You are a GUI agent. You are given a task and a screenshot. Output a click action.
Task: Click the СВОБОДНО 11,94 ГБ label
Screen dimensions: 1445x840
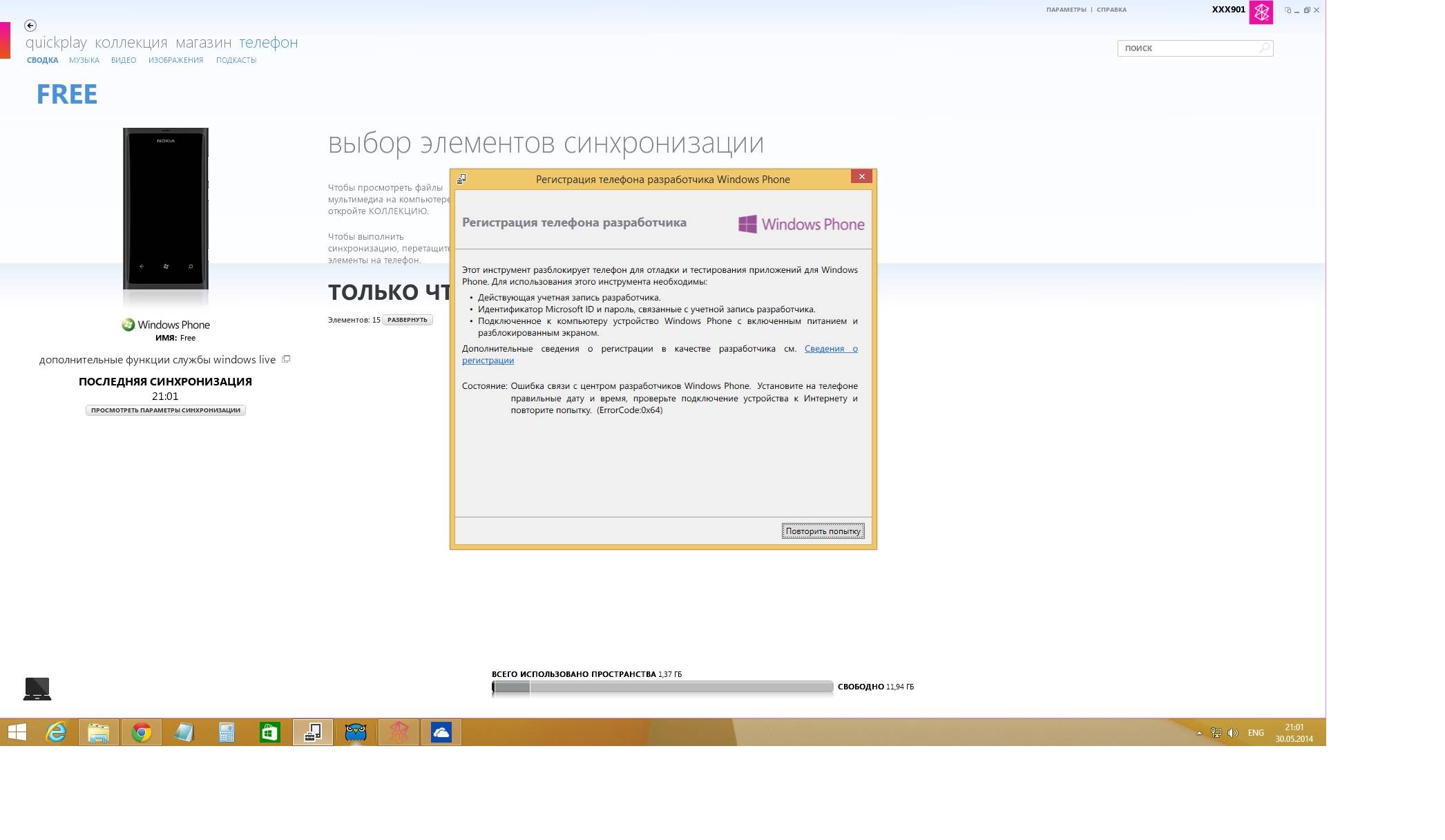click(x=876, y=687)
